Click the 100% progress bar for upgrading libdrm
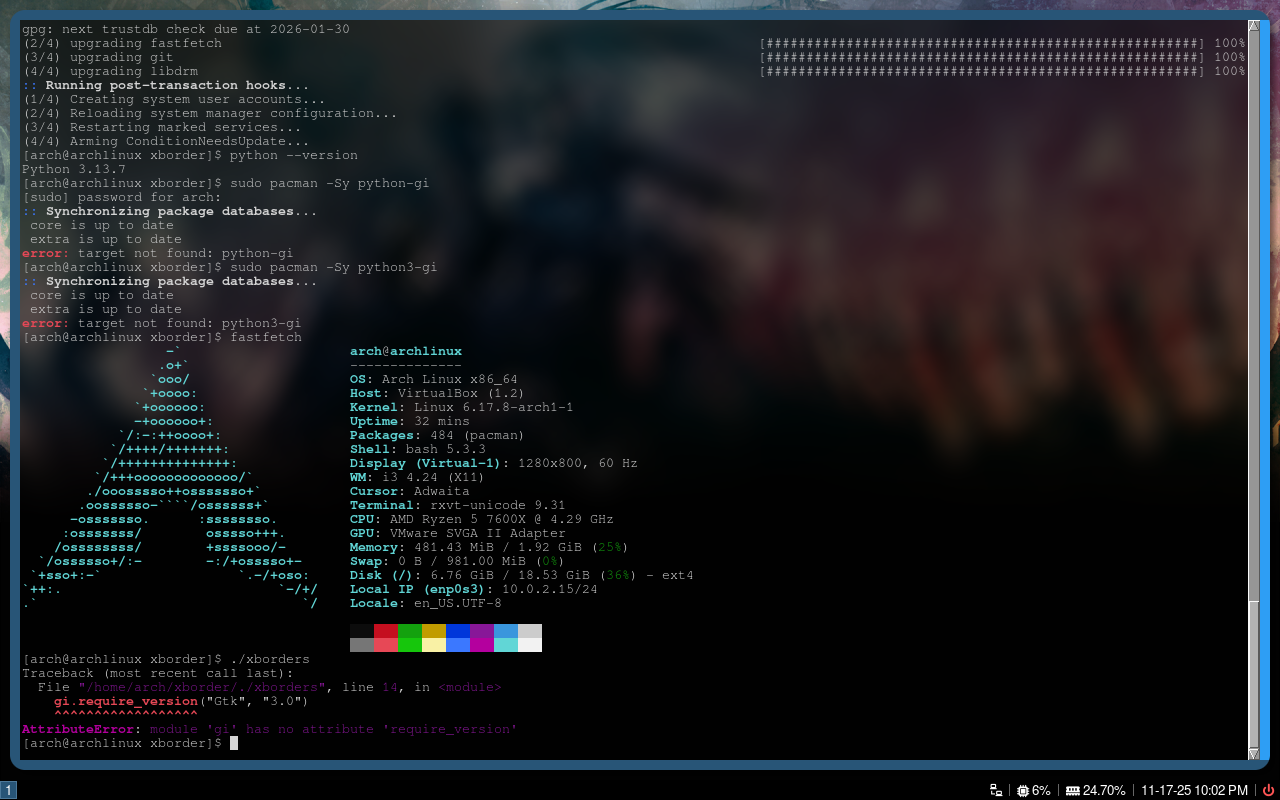Screen dimensions: 1280x800 point(1002,71)
